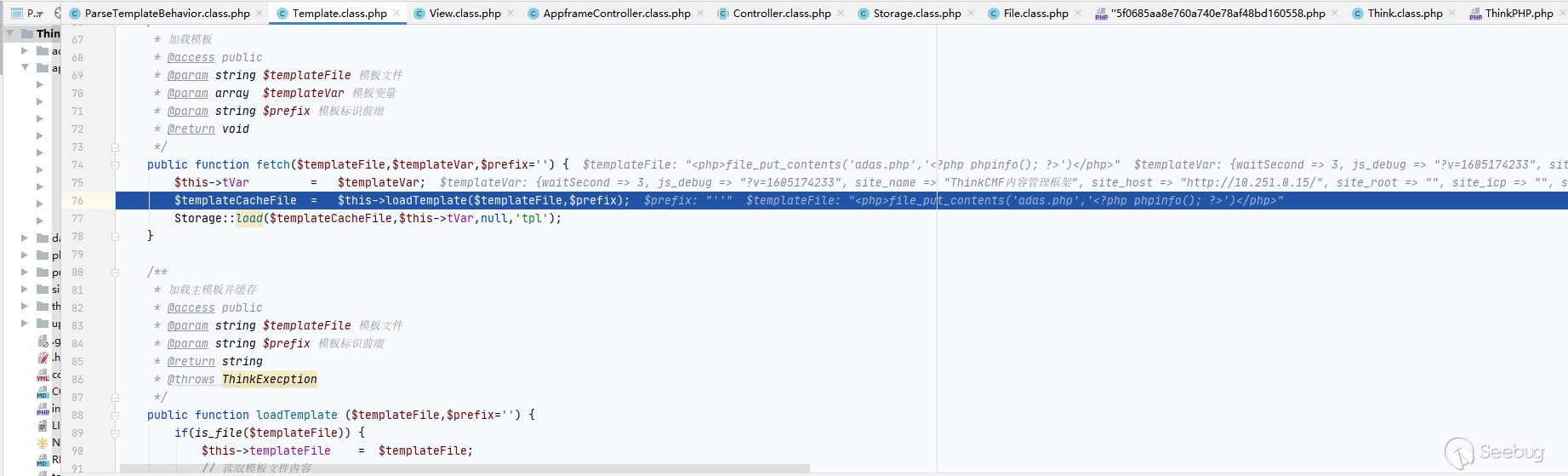Click the Project view window icon

[x=16, y=13]
